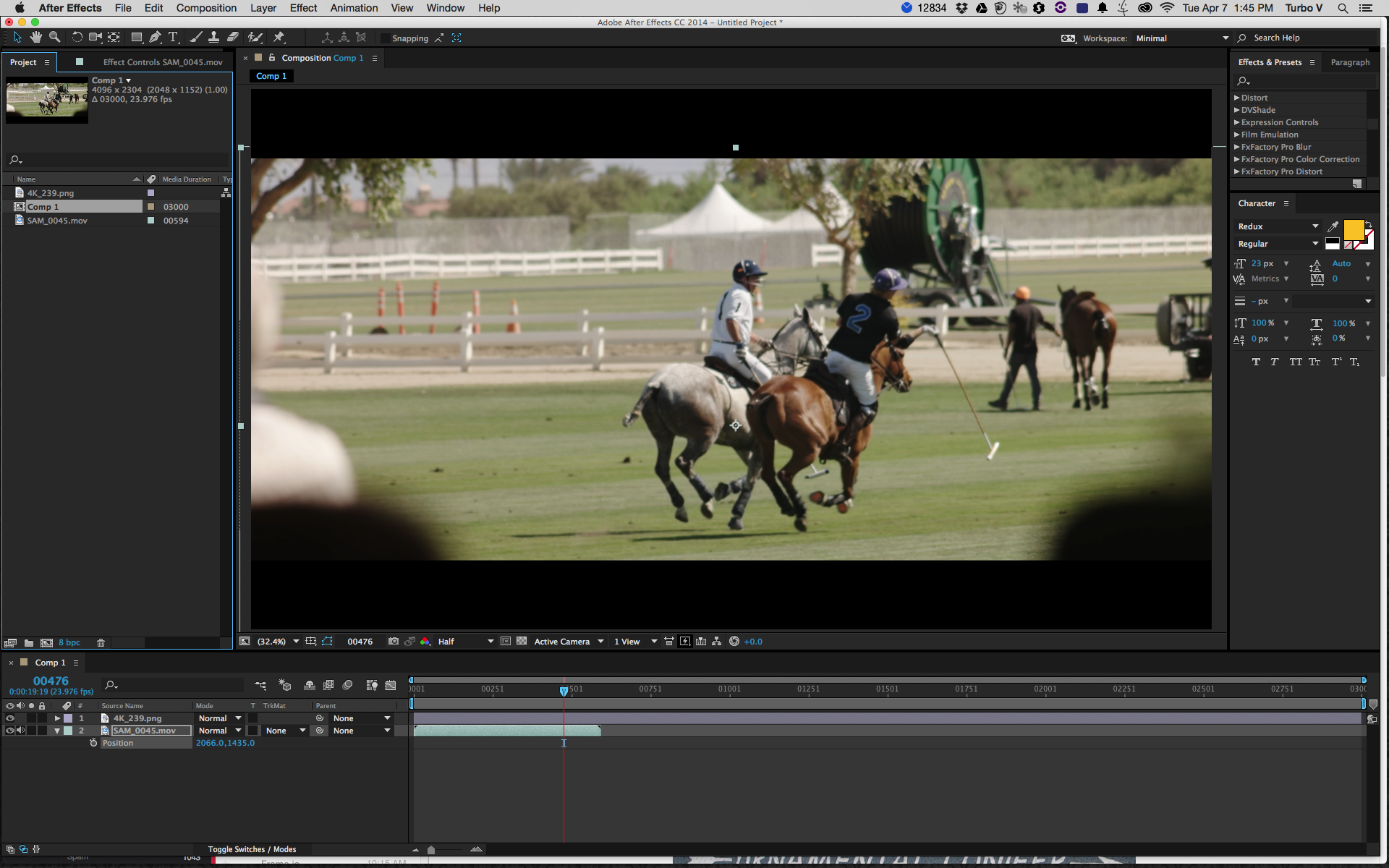Click the Anchor Point tool icon
This screenshot has height=868, width=1389.
point(113,38)
